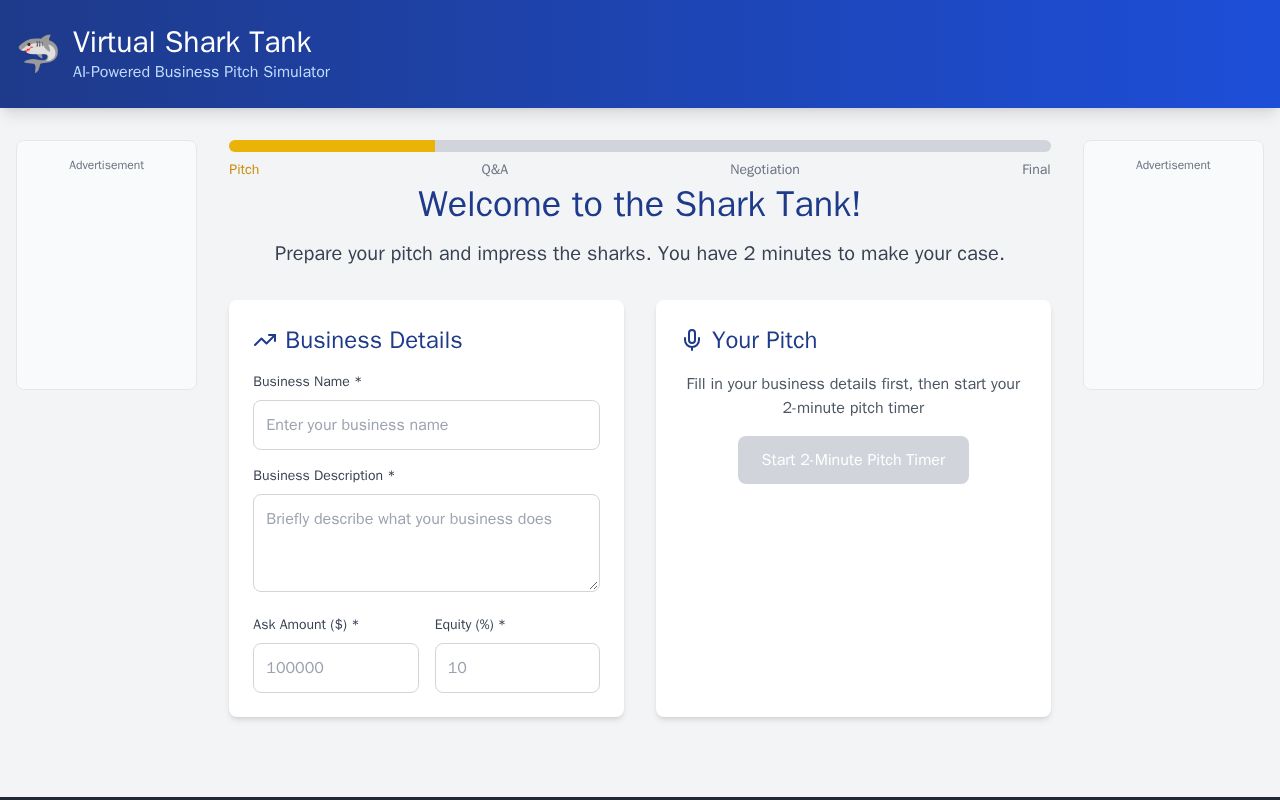1280x800 pixels.
Task: Click the Ask Amount ($) * label
Action: pos(306,625)
